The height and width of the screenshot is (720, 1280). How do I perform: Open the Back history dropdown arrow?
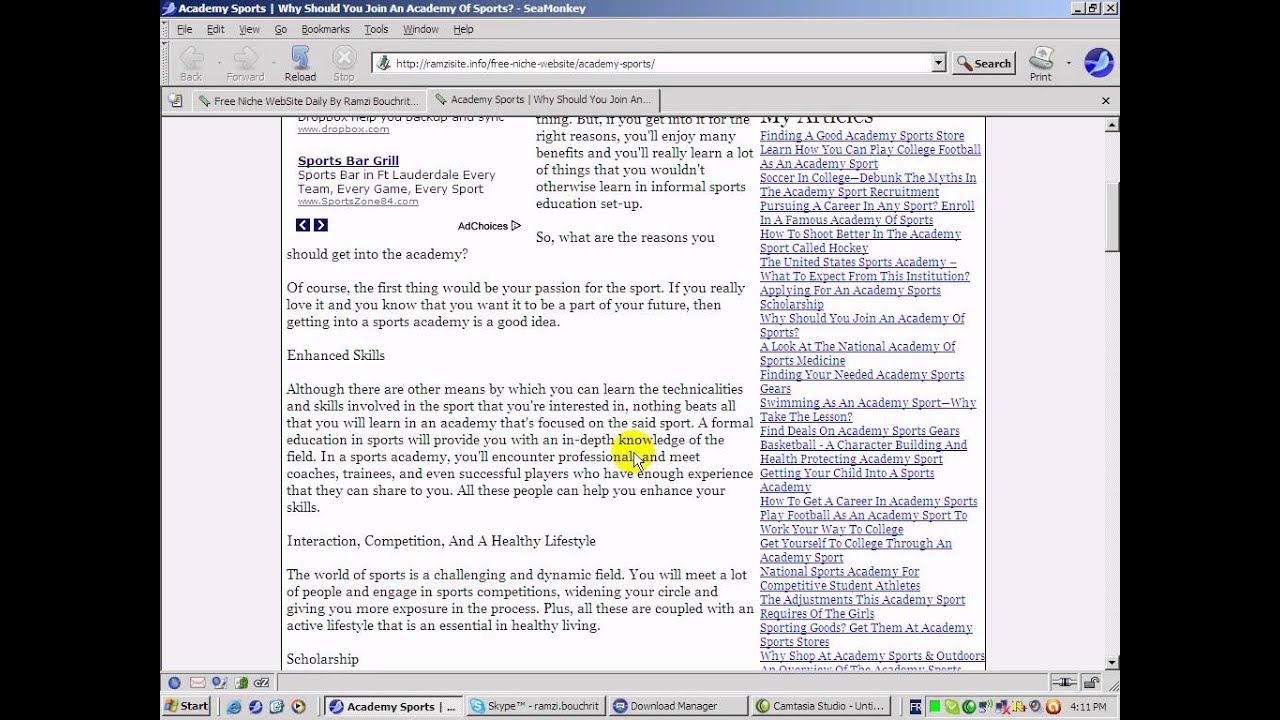pos(217,63)
